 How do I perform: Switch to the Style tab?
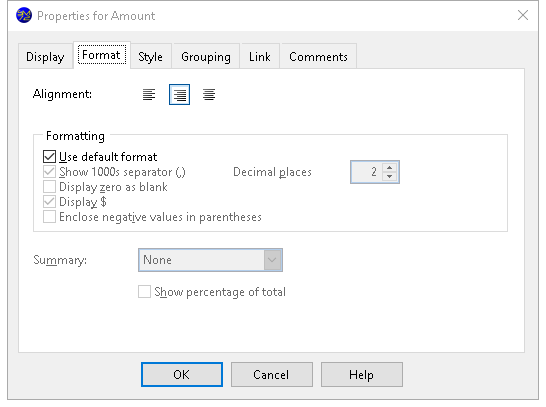pos(150,56)
